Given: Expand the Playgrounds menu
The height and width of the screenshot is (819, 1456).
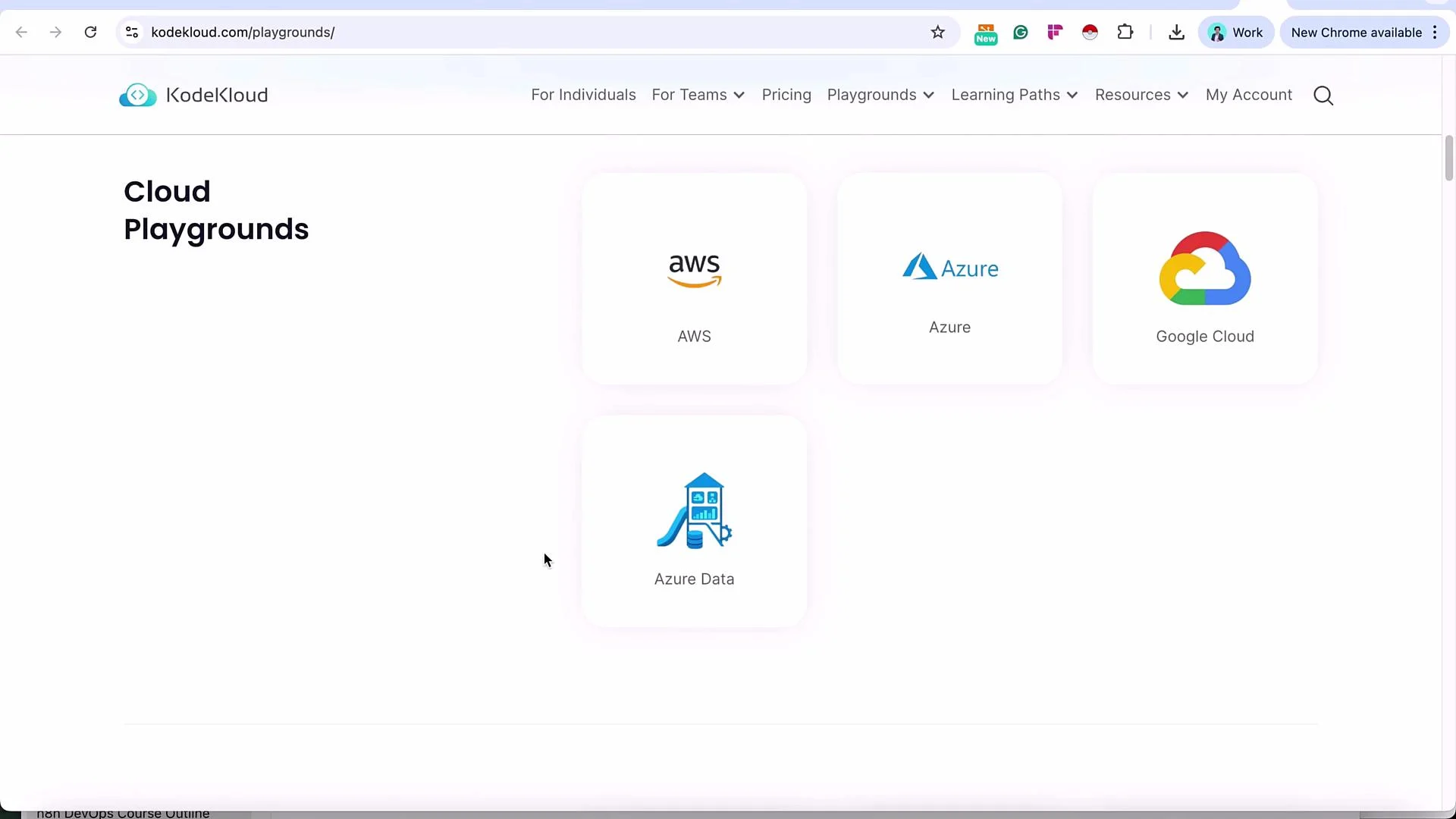Looking at the screenshot, I should click(x=880, y=95).
